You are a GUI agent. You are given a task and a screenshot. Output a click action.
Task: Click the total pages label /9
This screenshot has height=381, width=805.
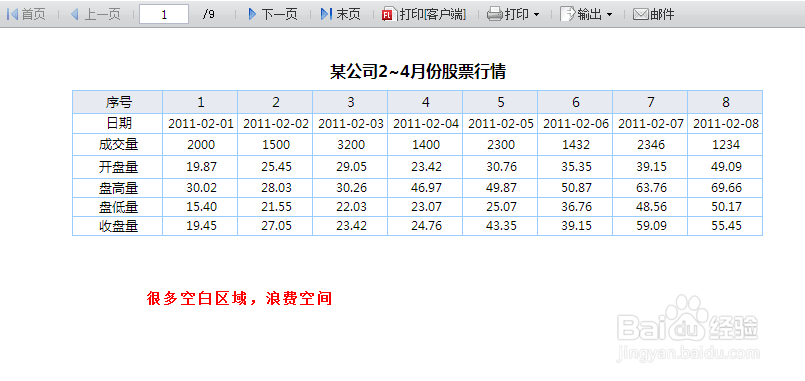coord(208,15)
